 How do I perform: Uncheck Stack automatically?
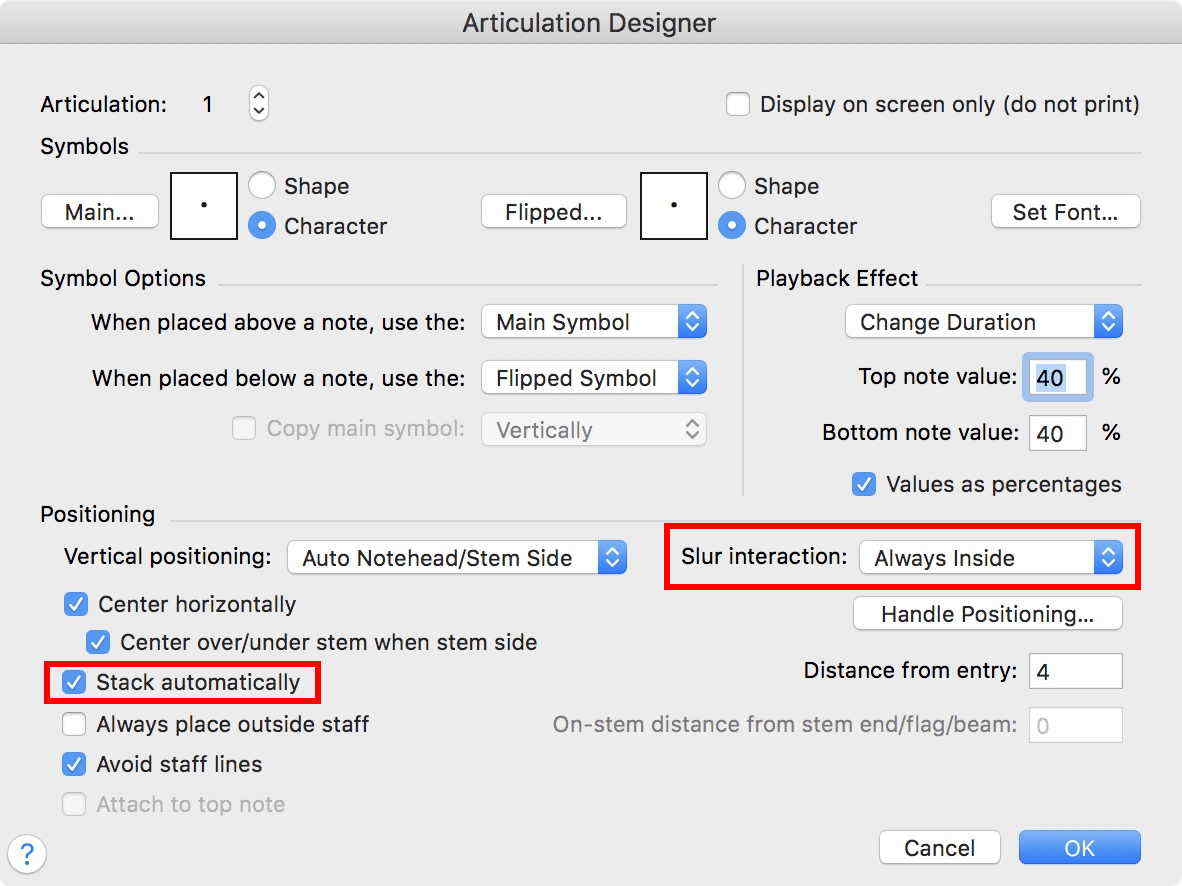(x=75, y=682)
